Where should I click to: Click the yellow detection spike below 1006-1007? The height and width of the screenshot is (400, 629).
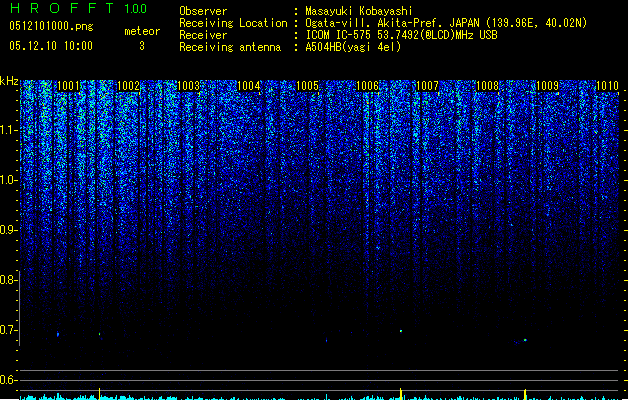pyautogui.click(x=400, y=394)
